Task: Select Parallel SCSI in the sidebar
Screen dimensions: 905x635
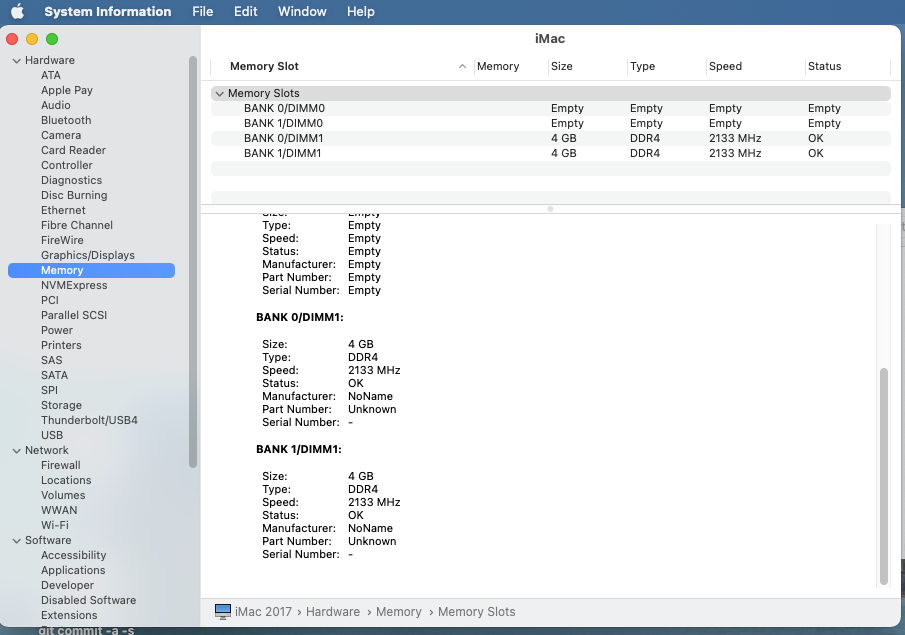Action: [x=74, y=316]
